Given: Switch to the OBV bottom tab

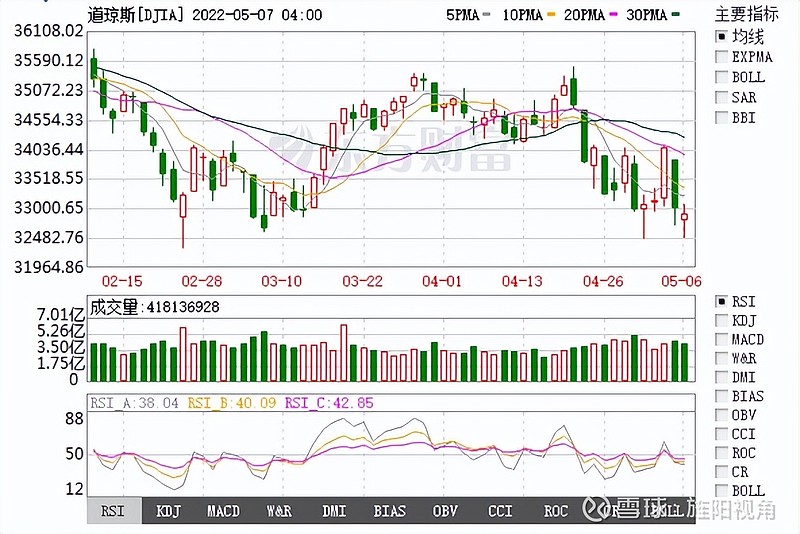Looking at the screenshot, I should (445, 511).
